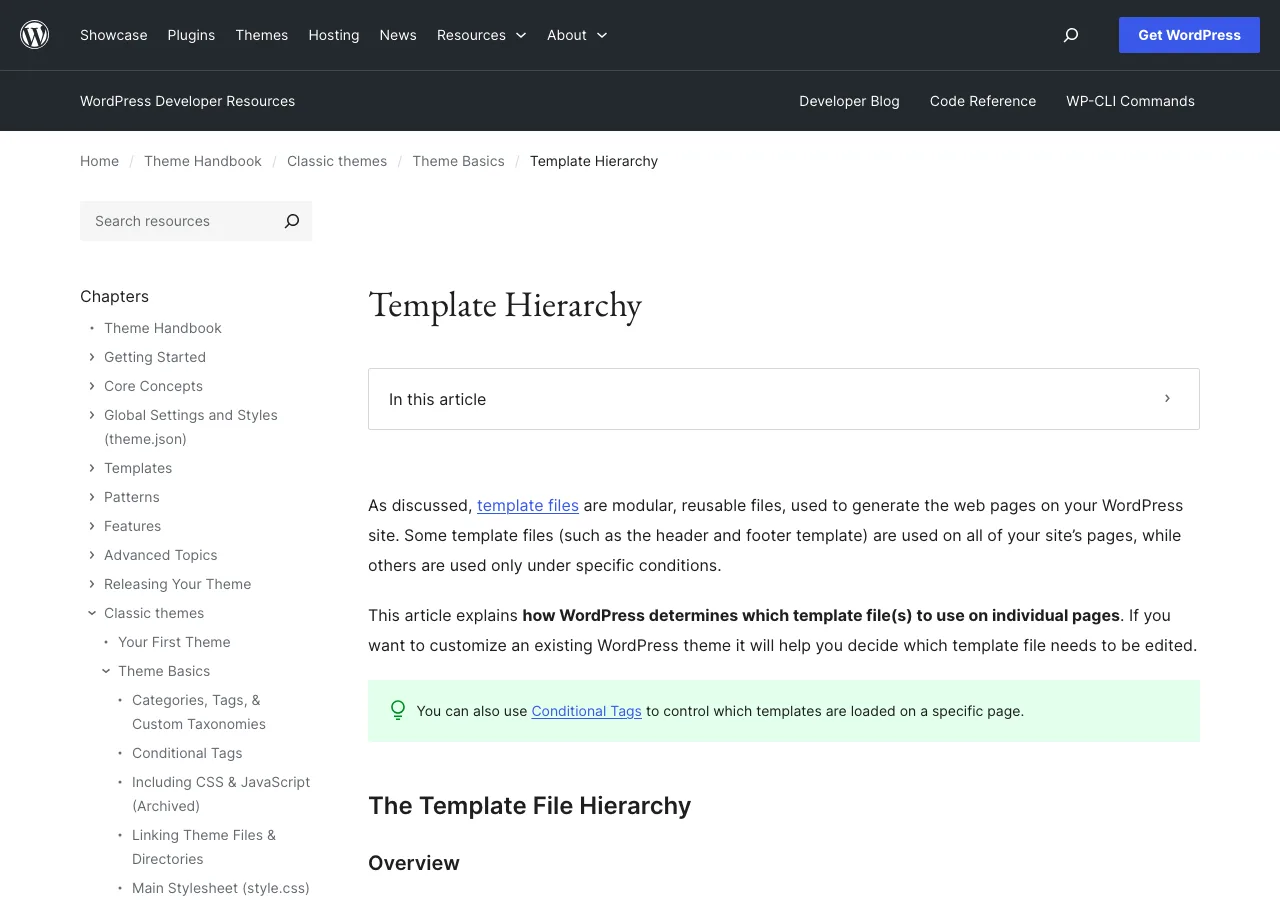
Task: Expand the Core Concepts chapter
Action: [92, 386]
